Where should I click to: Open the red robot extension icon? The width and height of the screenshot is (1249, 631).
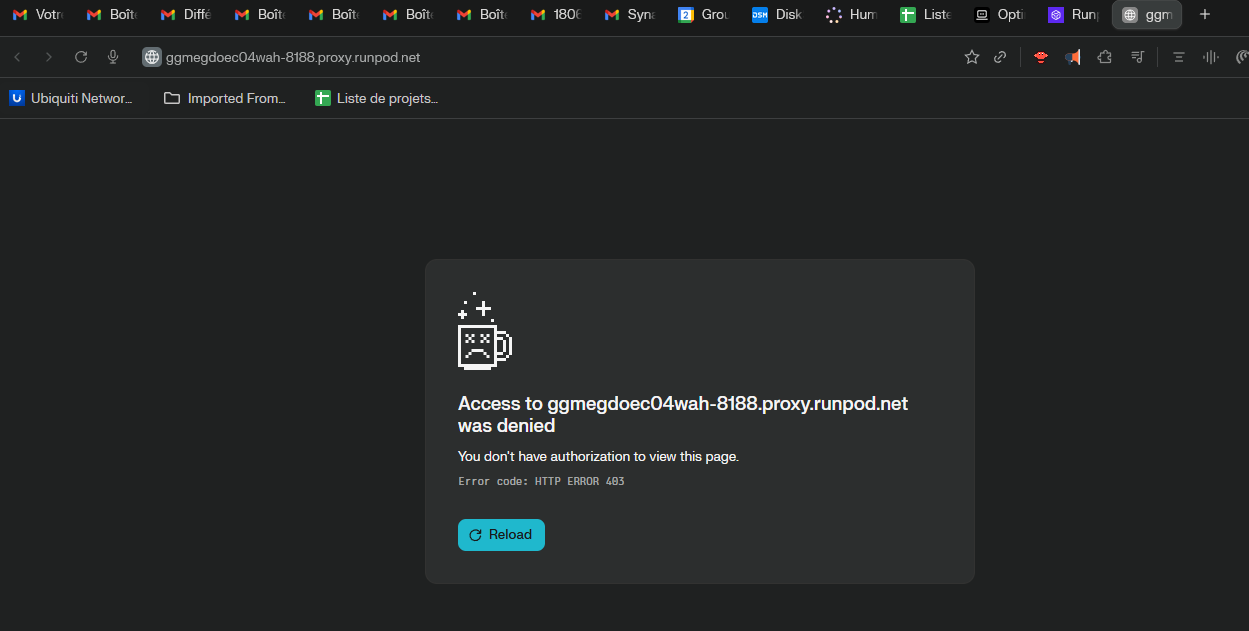[x=1041, y=57]
